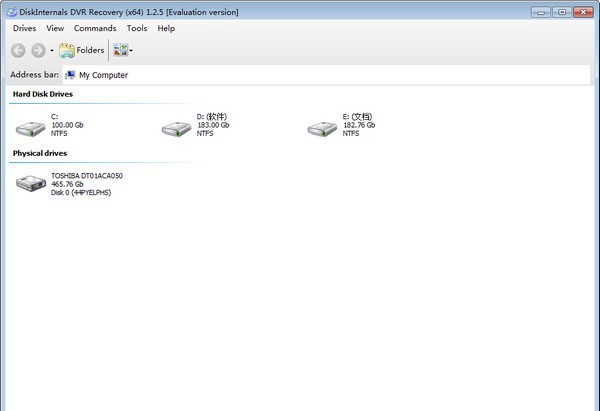
Task: Click the My Computer address bar field
Action: pyautogui.click(x=326, y=75)
